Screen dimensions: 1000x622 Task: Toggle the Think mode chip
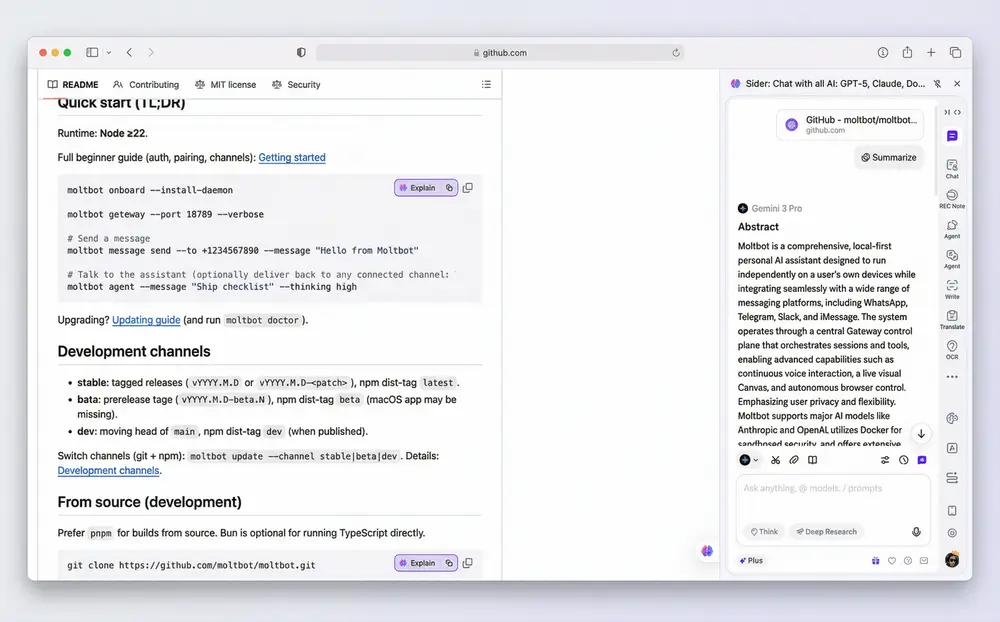[x=764, y=531]
